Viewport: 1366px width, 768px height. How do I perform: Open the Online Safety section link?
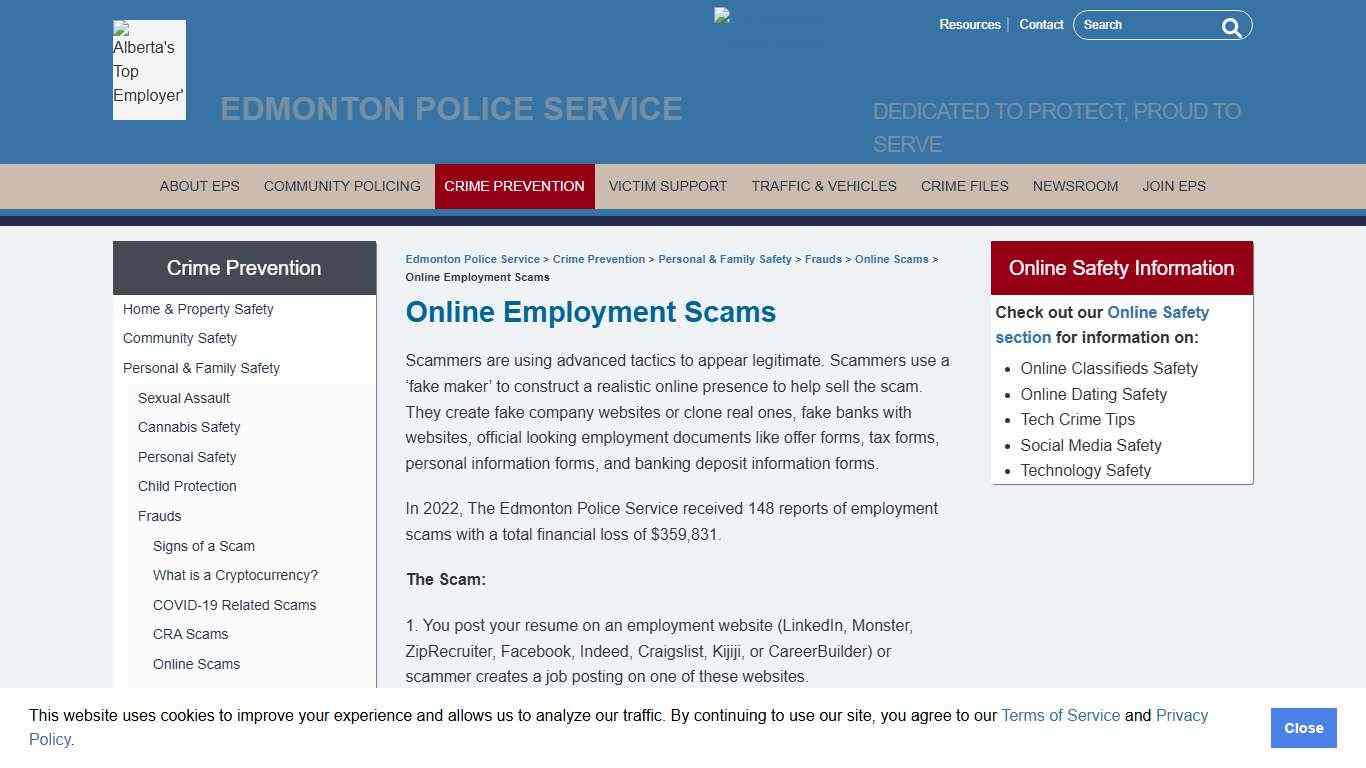[x=1157, y=312]
